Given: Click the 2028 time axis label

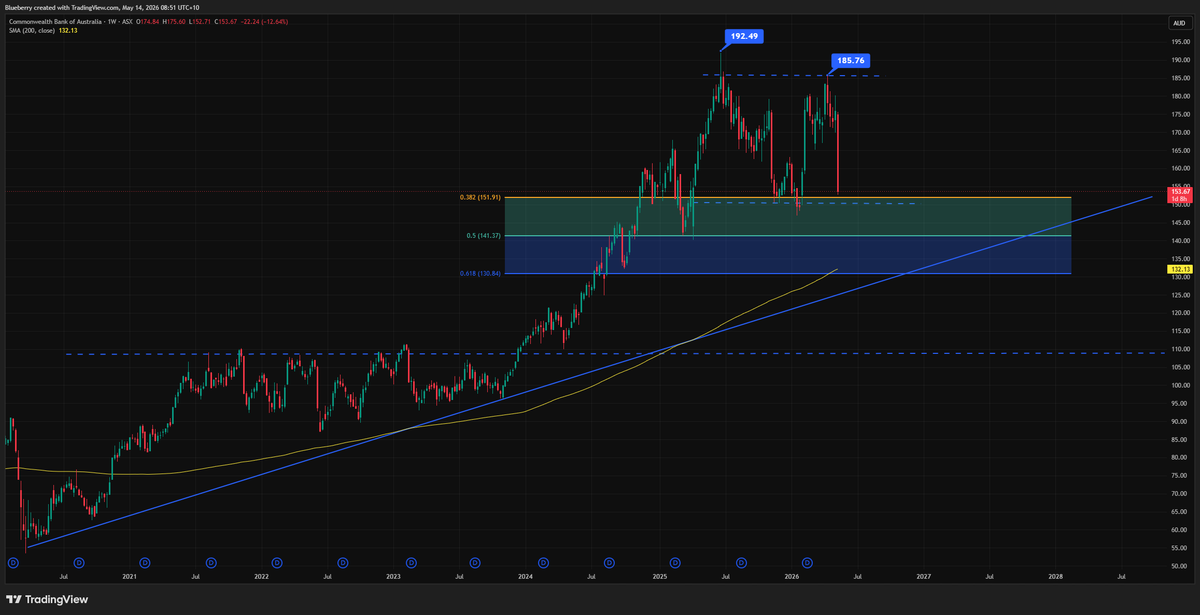Looking at the screenshot, I should coord(1056,577).
